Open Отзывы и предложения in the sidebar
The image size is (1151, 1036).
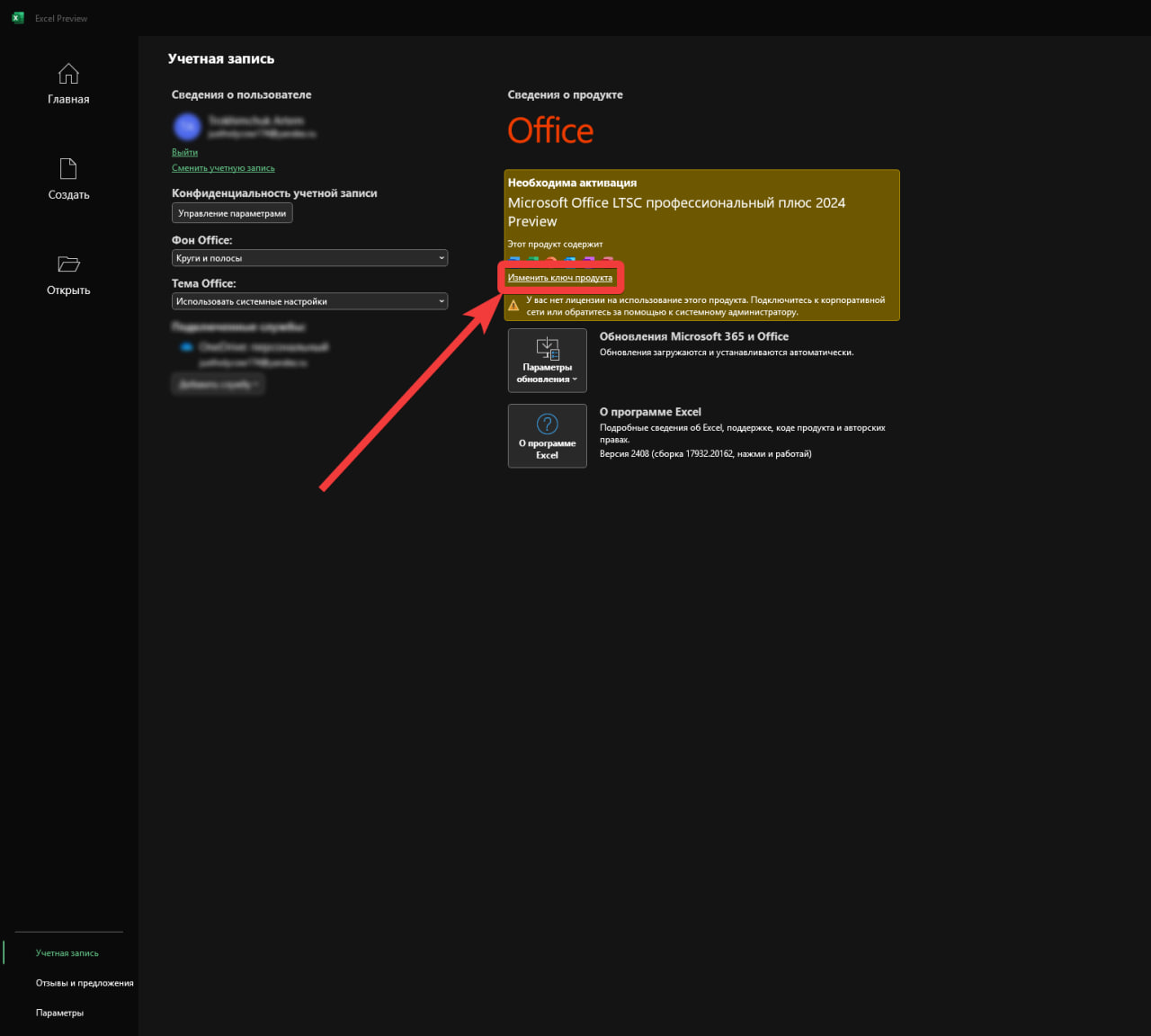85,983
